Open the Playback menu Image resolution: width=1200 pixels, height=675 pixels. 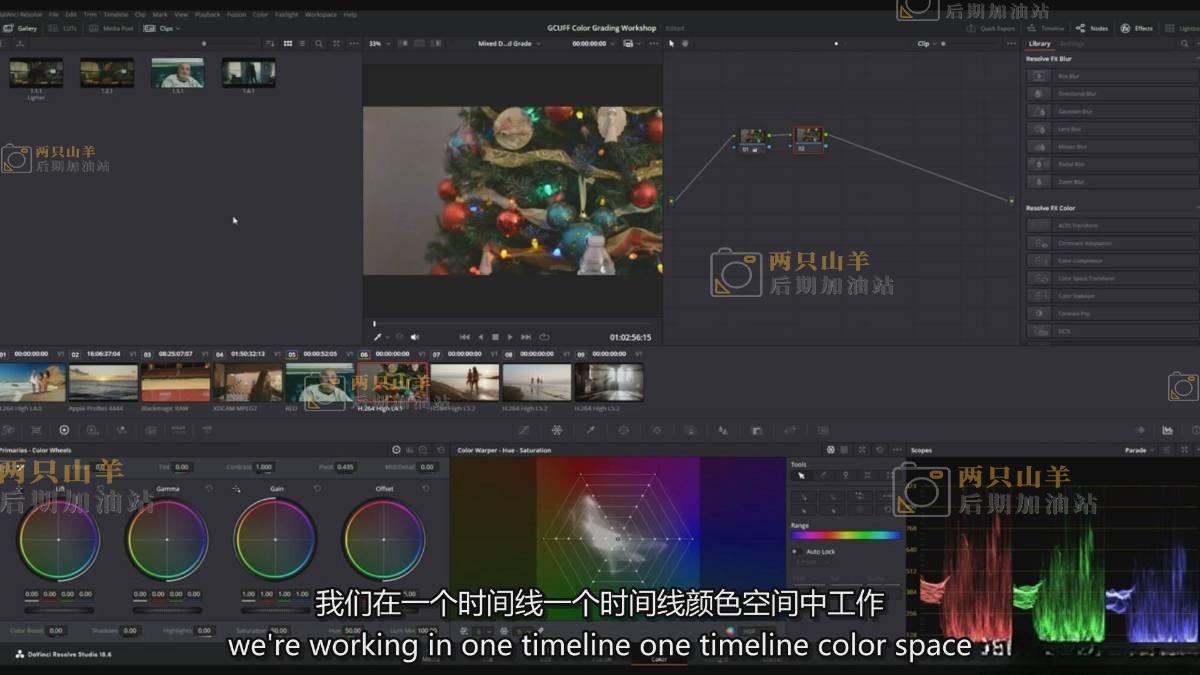207,15
